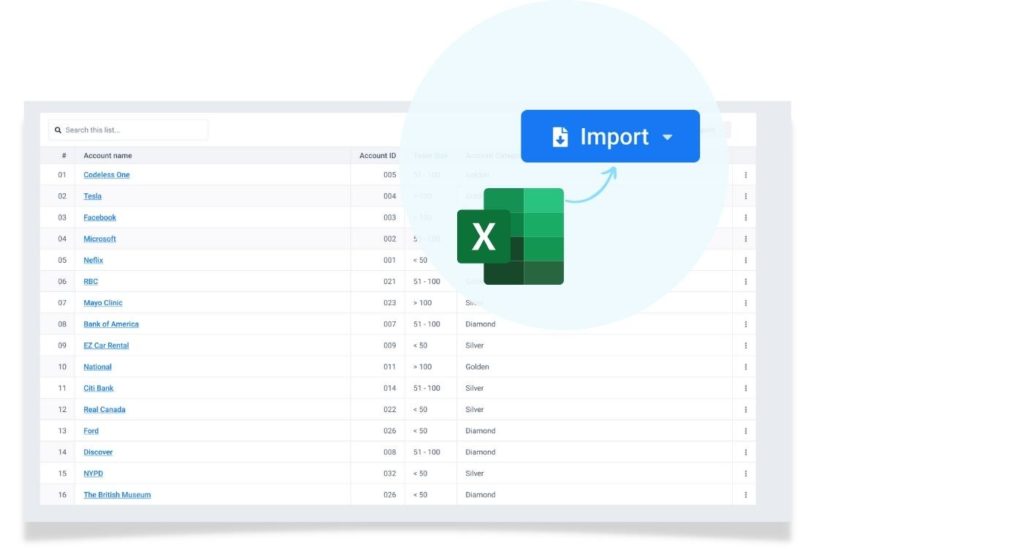The height and width of the screenshot is (549, 1024).
Task: Select Account ID cell '021' for RBC
Action: pyautogui.click(x=389, y=281)
